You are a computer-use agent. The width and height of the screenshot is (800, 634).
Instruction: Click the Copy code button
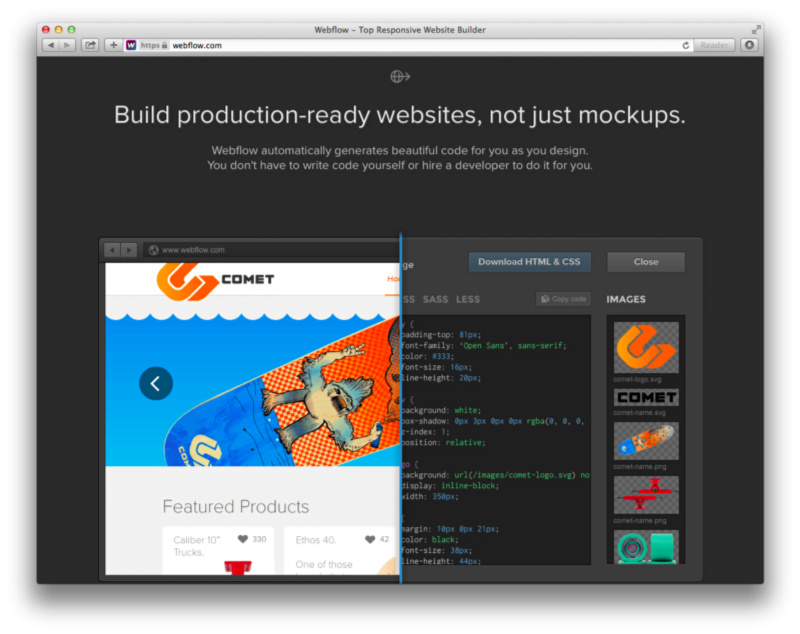pos(563,299)
